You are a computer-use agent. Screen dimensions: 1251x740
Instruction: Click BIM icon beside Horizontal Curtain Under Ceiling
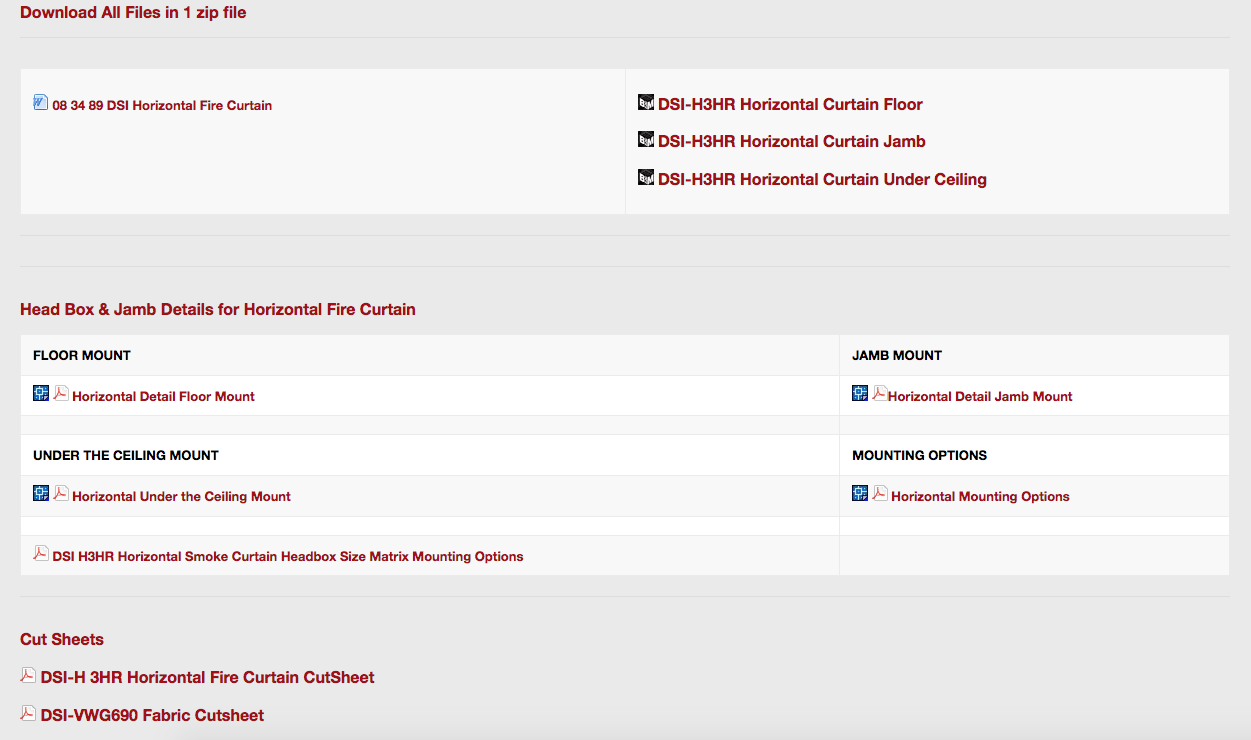646,177
